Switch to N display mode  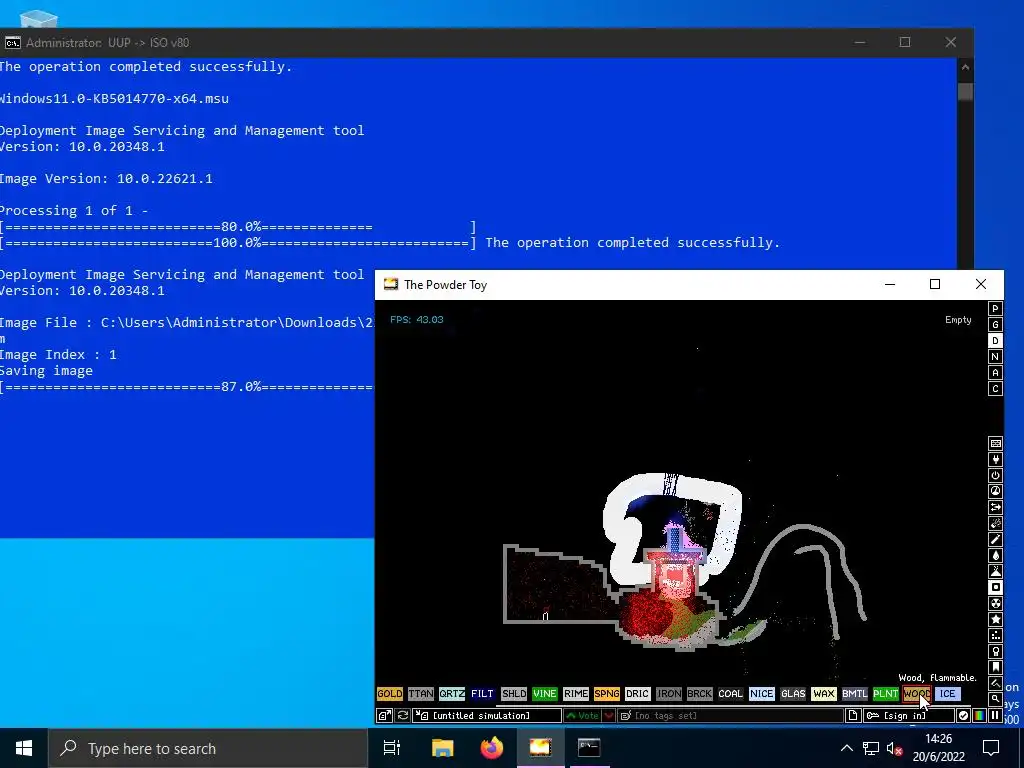pos(995,357)
